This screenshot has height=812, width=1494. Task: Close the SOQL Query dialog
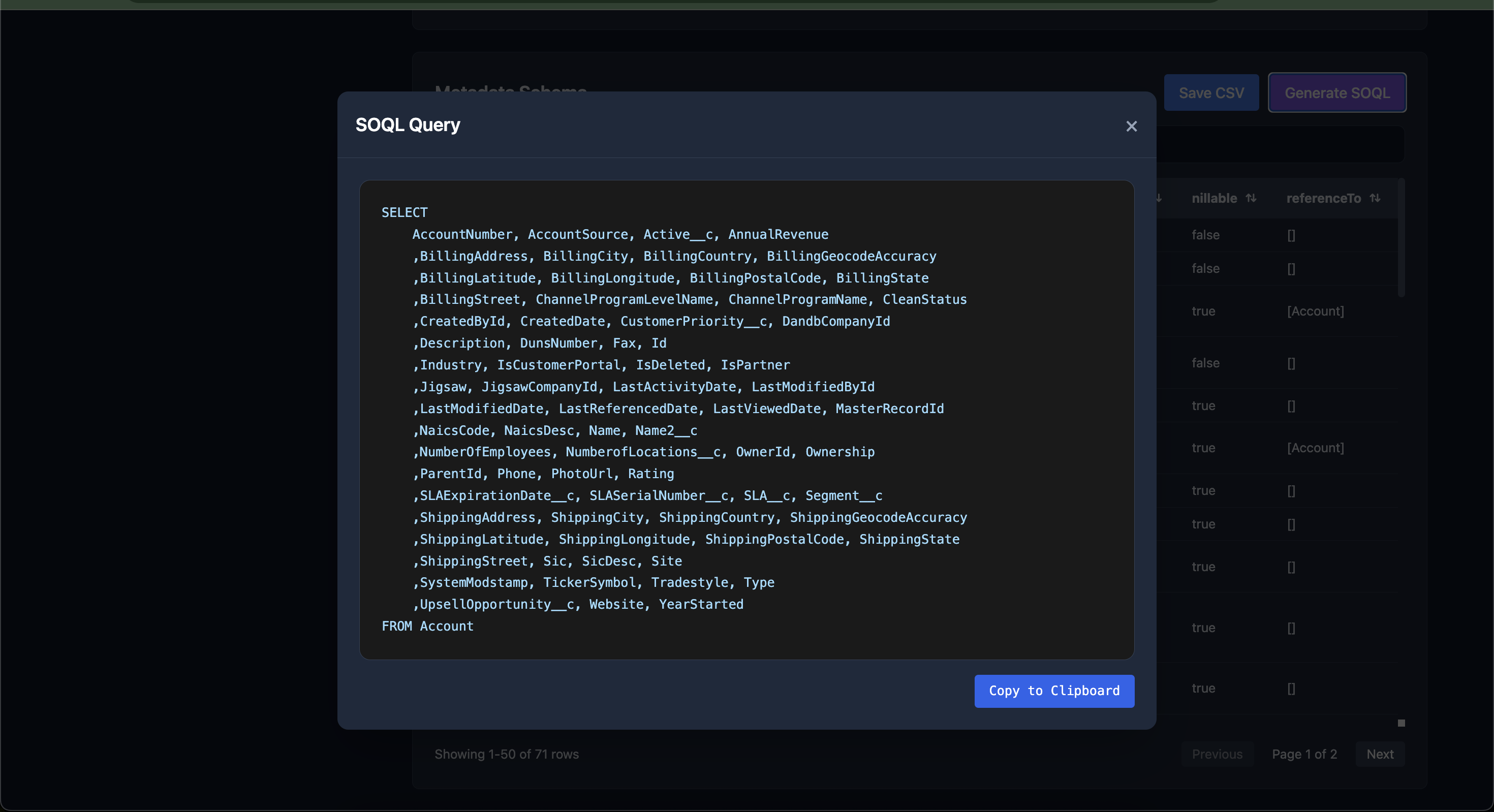click(x=1131, y=126)
